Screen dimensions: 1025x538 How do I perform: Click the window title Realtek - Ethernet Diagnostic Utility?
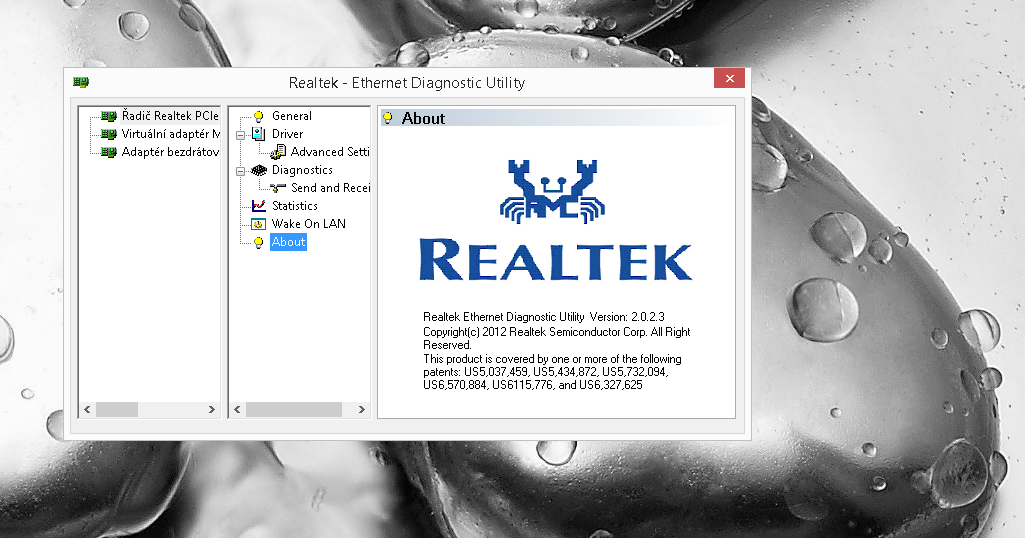click(x=407, y=83)
